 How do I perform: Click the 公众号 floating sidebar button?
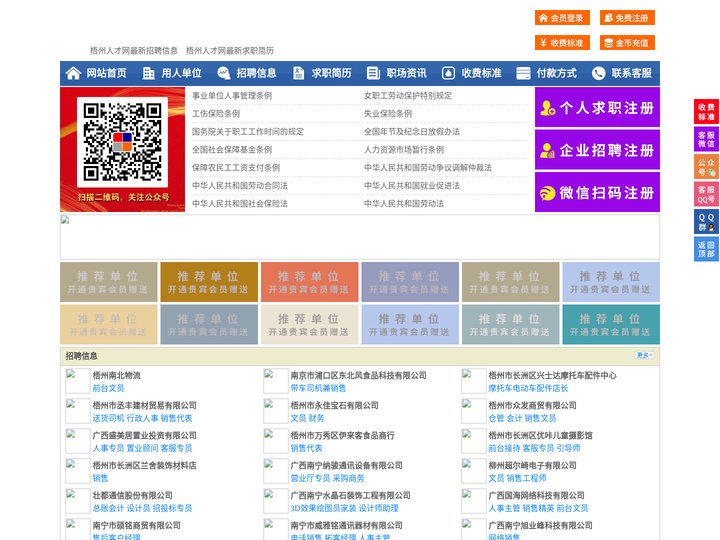[x=706, y=167]
